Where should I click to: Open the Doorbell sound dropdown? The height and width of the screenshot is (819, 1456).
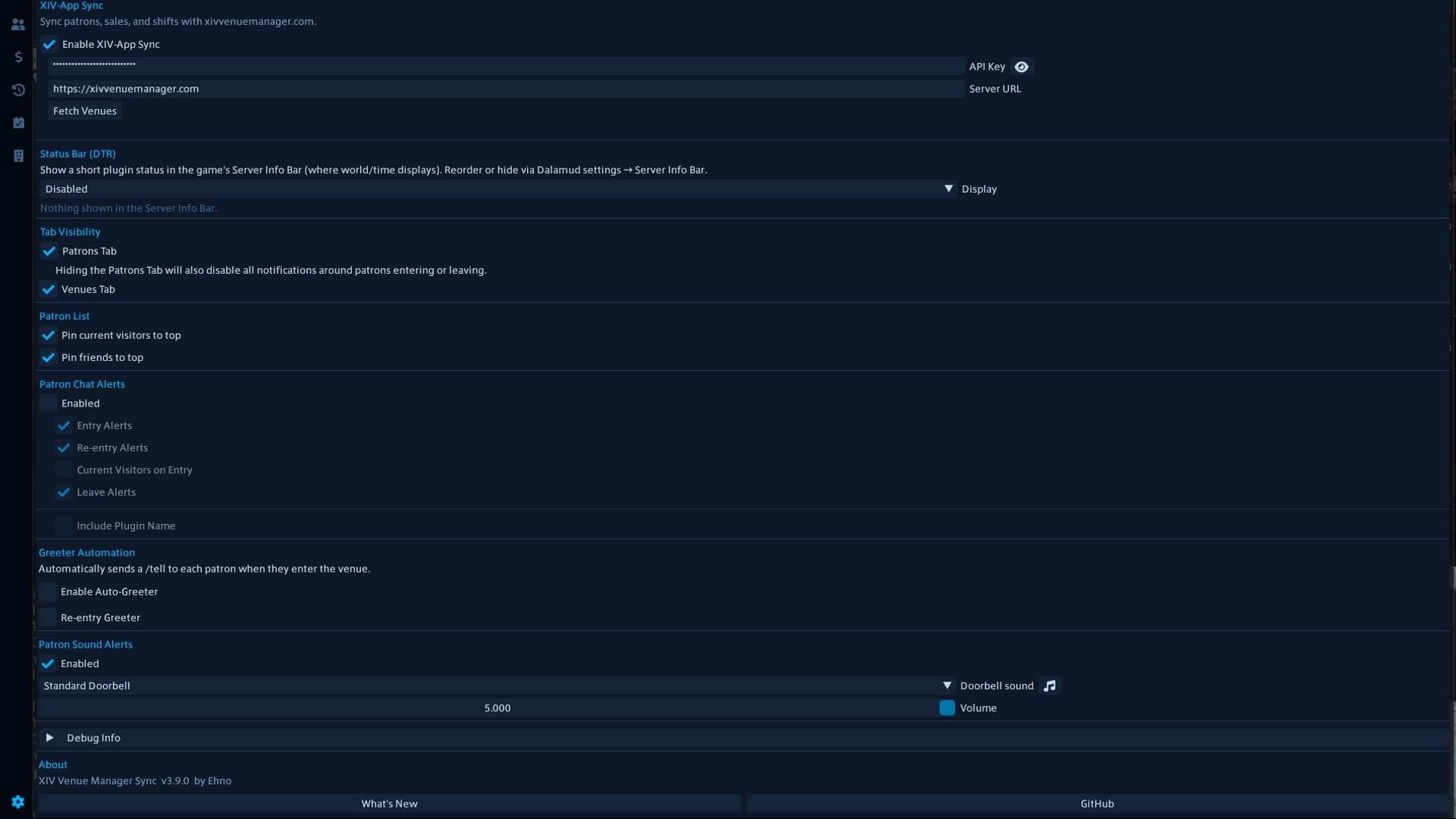tap(497, 686)
